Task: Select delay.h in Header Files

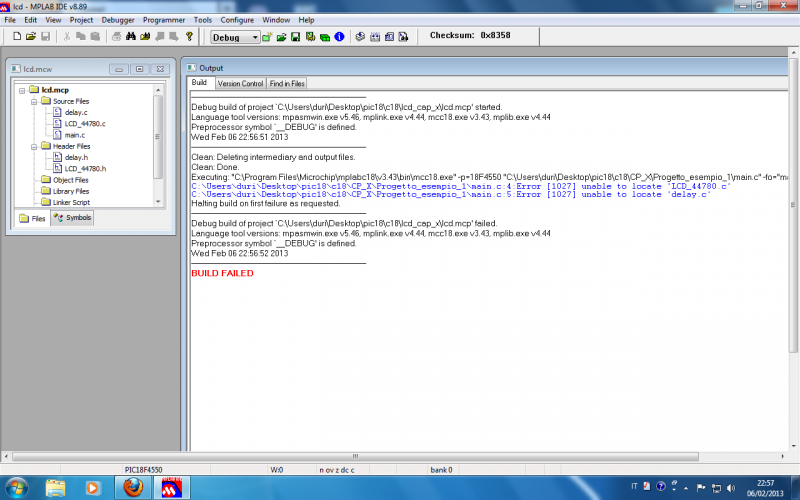Action: (x=76, y=157)
